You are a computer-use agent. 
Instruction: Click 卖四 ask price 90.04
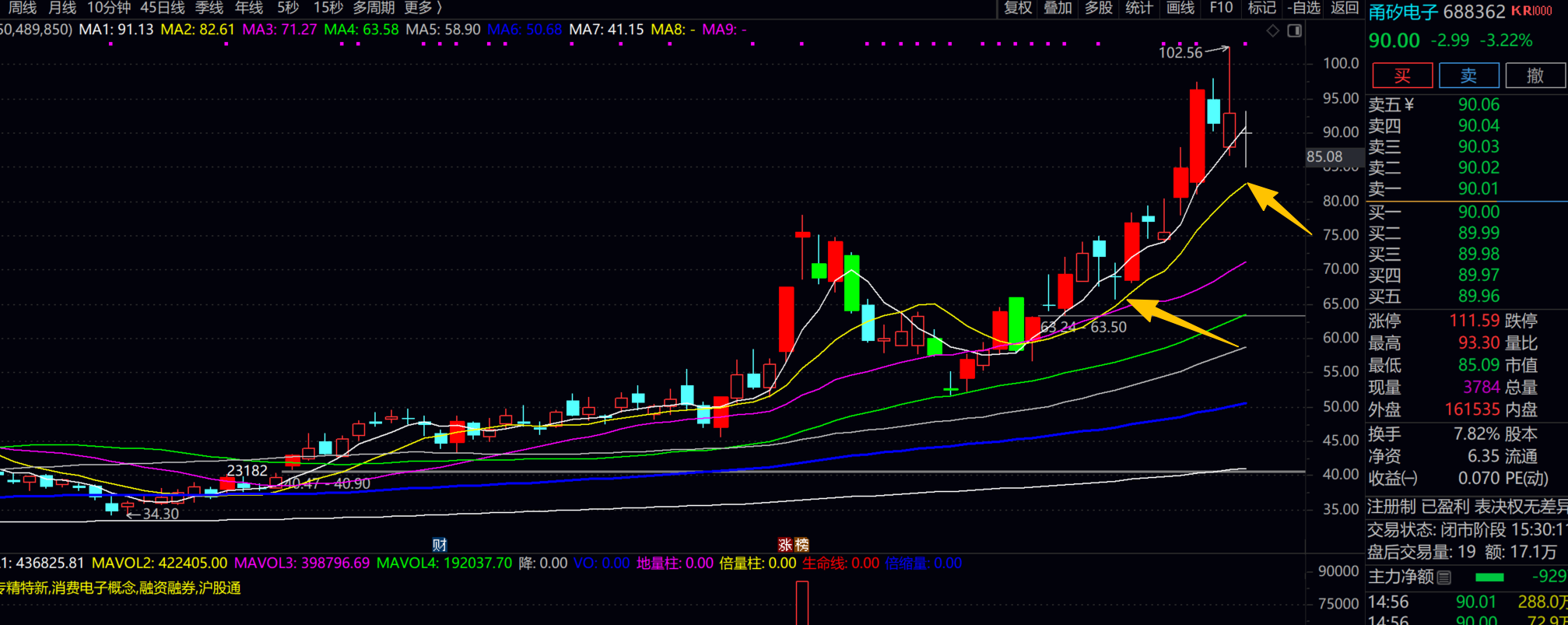pos(1479,125)
